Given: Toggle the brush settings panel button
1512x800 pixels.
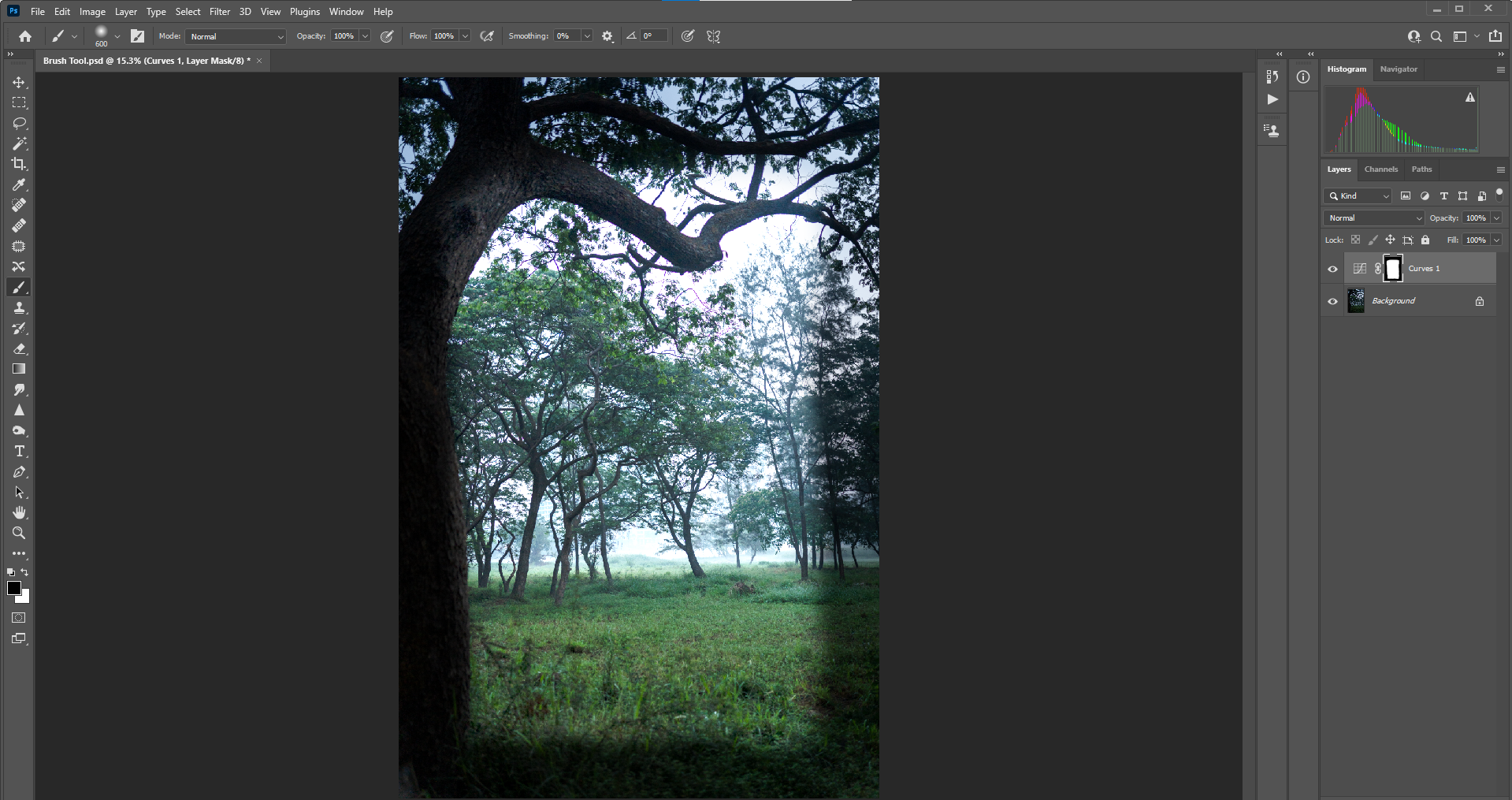Looking at the screenshot, I should [x=137, y=36].
